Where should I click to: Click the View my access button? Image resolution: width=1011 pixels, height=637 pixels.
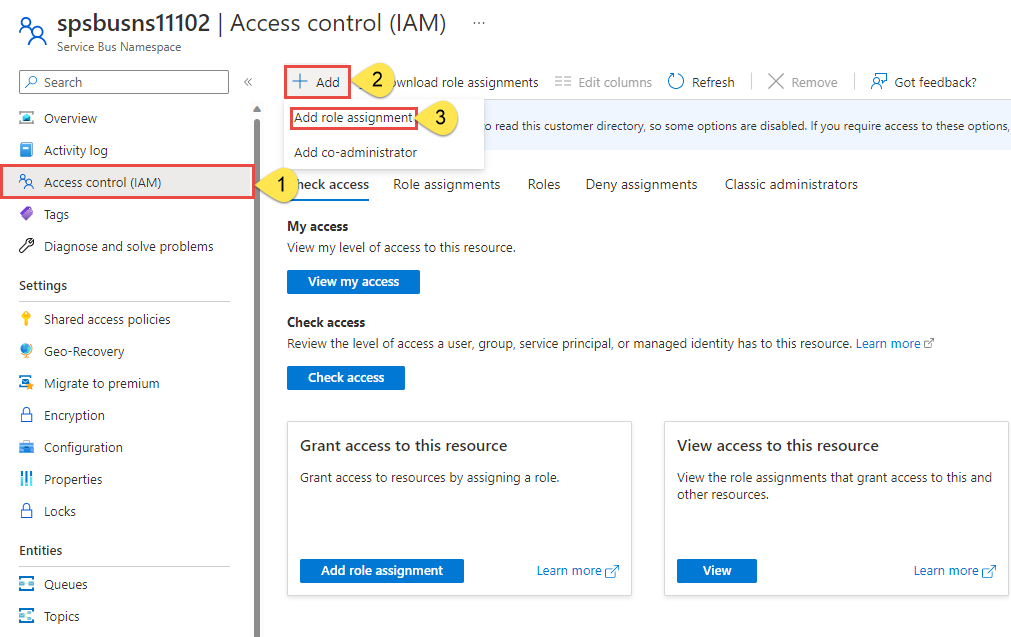point(353,282)
